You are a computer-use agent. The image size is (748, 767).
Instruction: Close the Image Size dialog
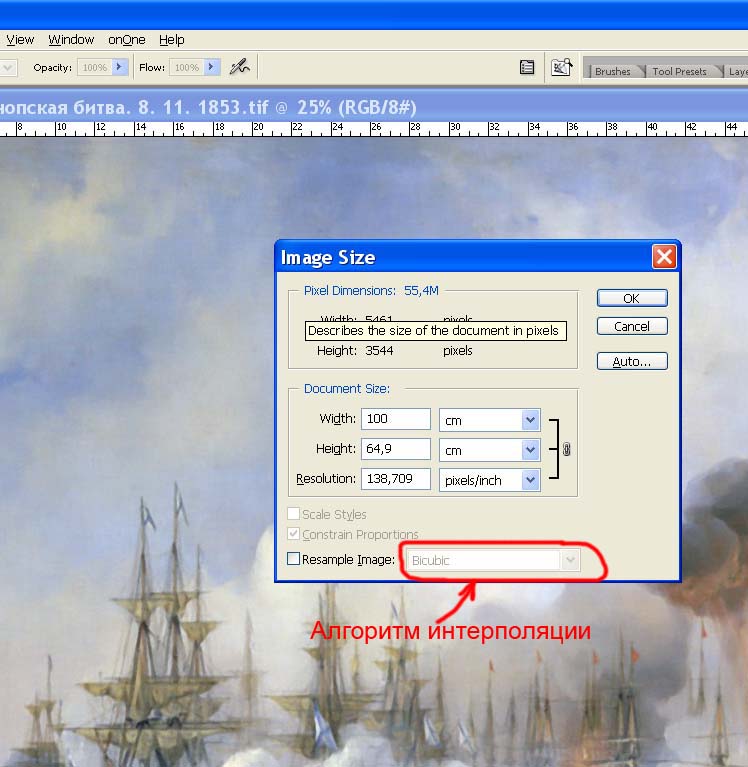tap(664, 256)
